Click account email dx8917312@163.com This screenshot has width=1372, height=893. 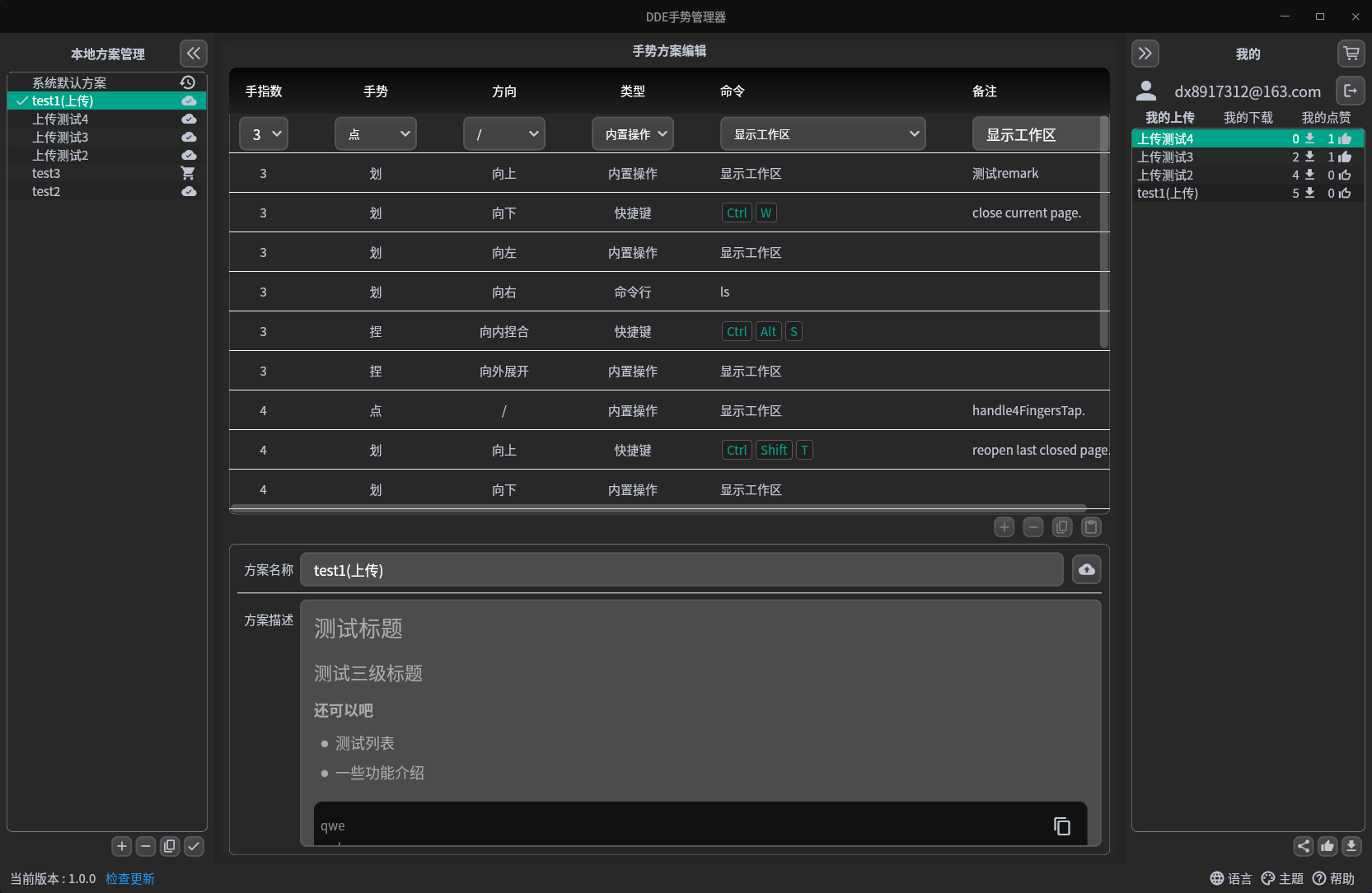click(1248, 91)
